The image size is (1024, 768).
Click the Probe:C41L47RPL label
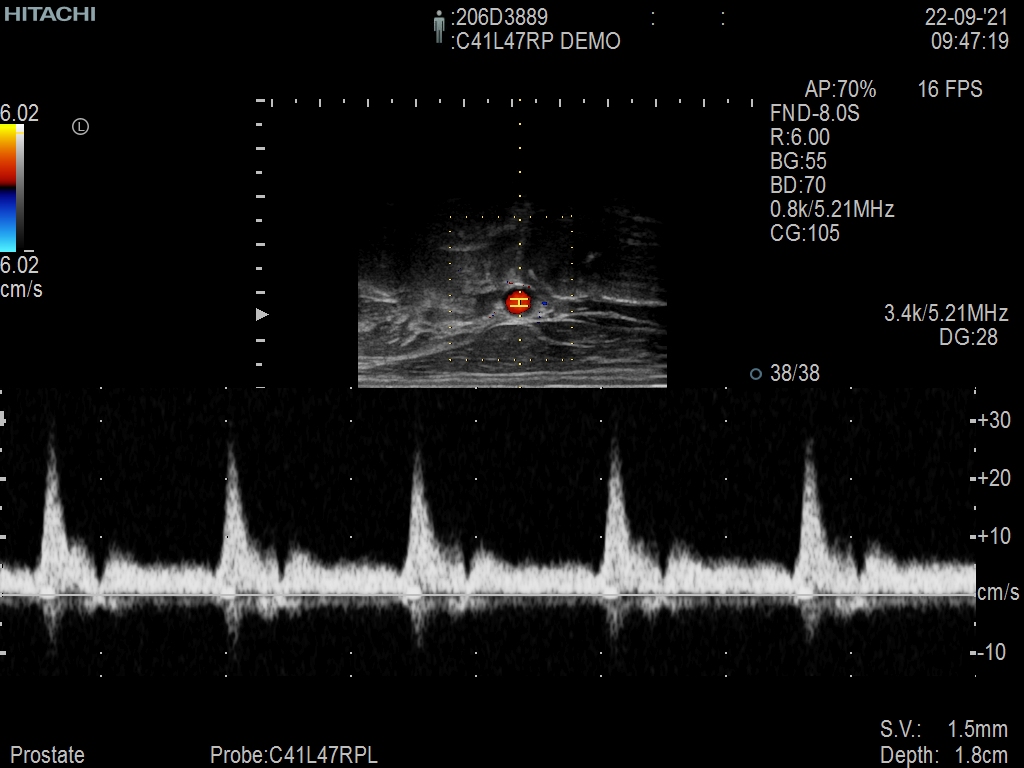(x=294, y=755)
